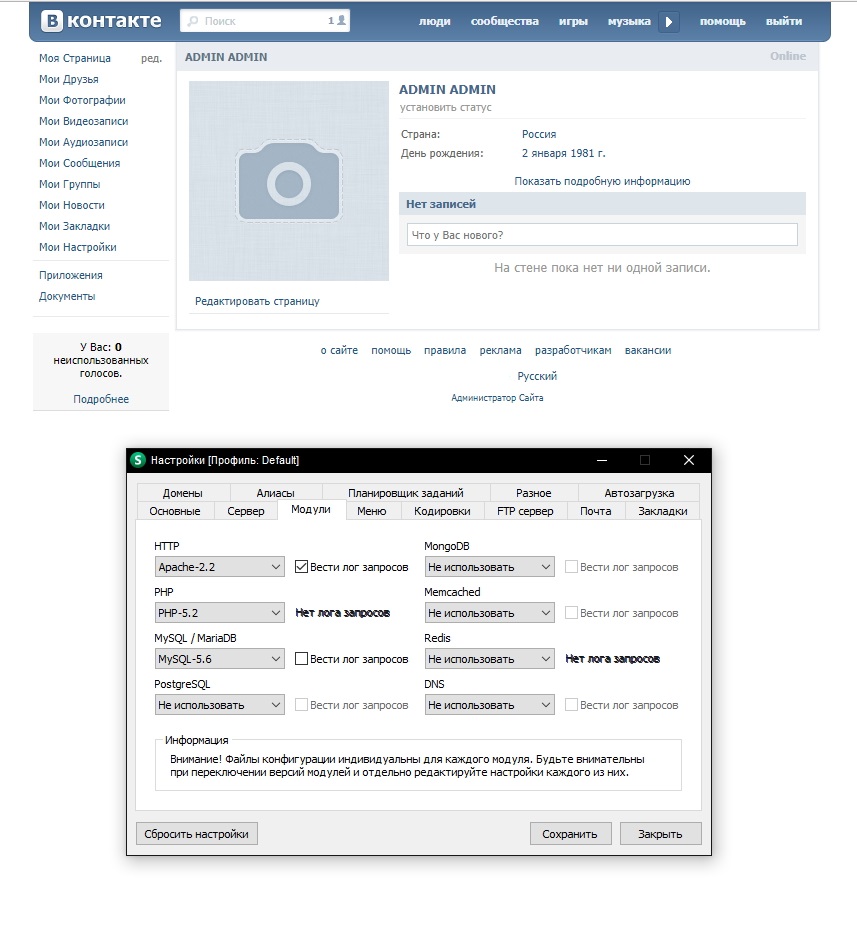This screenshot has width=857, height=927.
Task: Open Мои Фотографии in sidebar
Action: (x=82, y=100)
